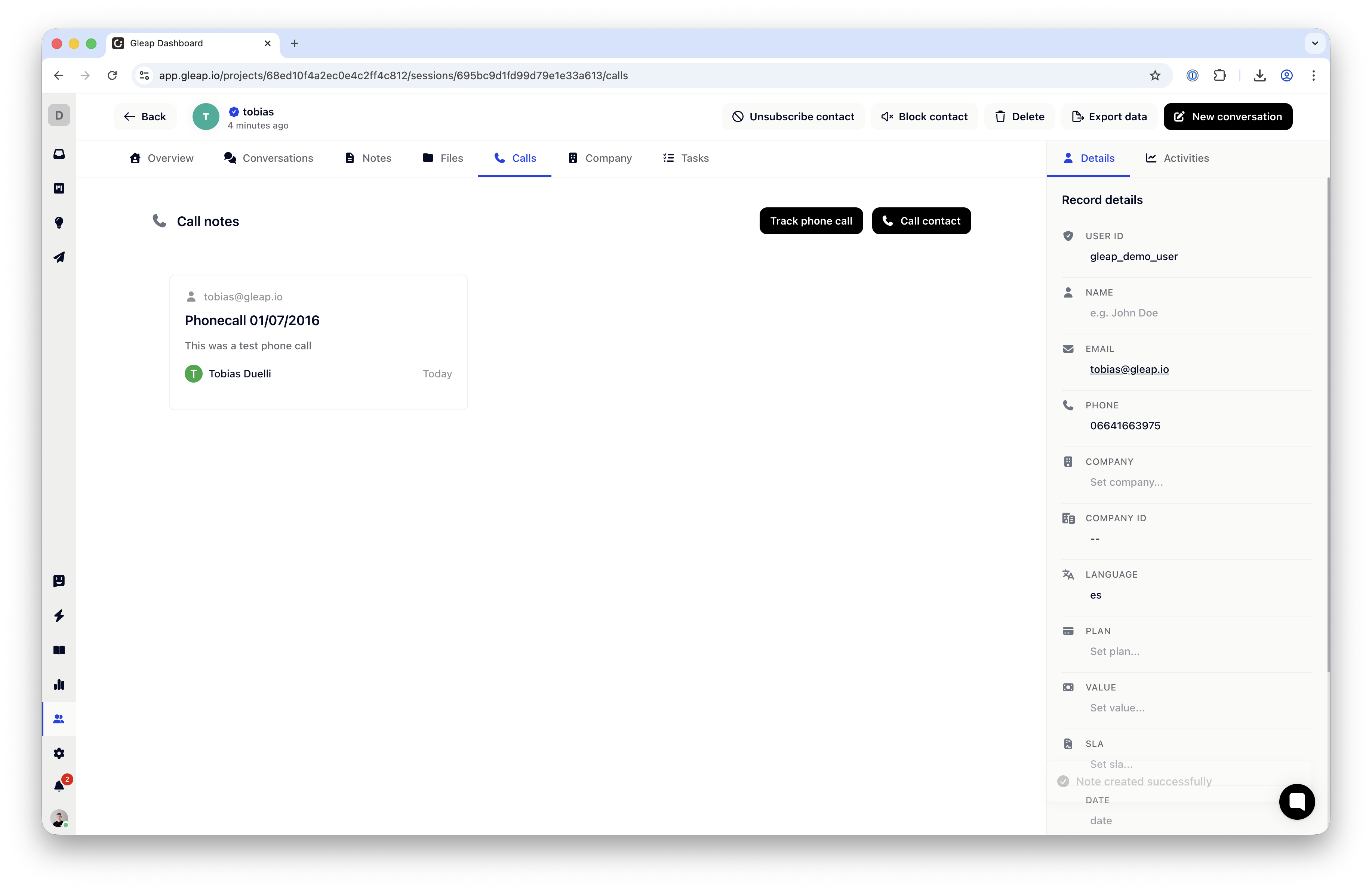Open the gear settings icon
Image resolution: width=1372 pixels, height=890 pixels.
[x=59, y=754]
